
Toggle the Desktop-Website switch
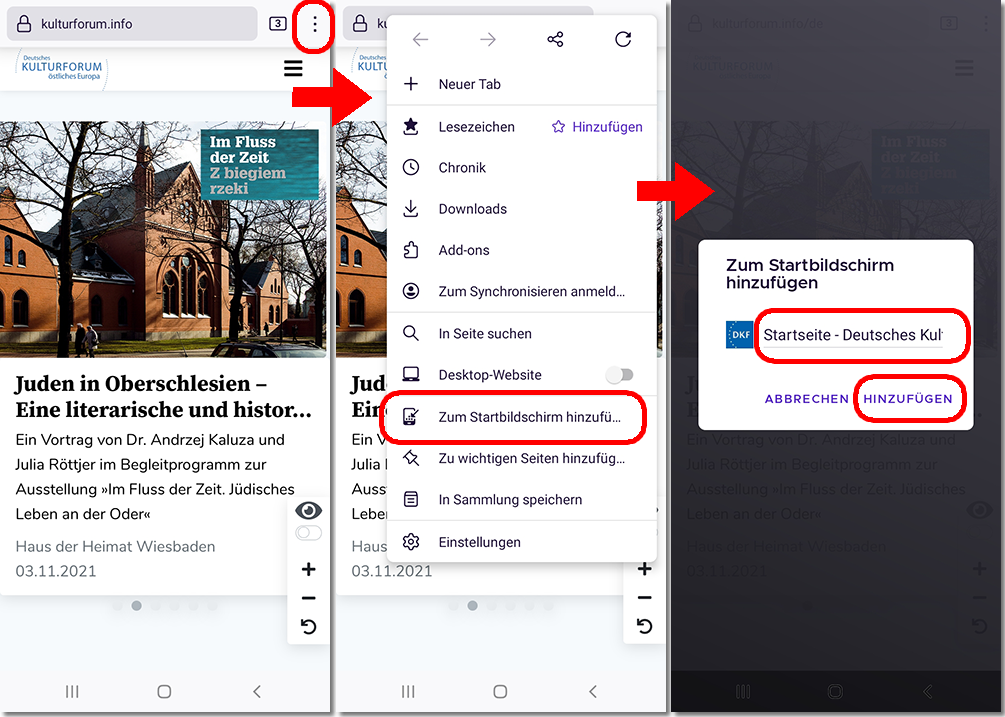tap(620, 375)
